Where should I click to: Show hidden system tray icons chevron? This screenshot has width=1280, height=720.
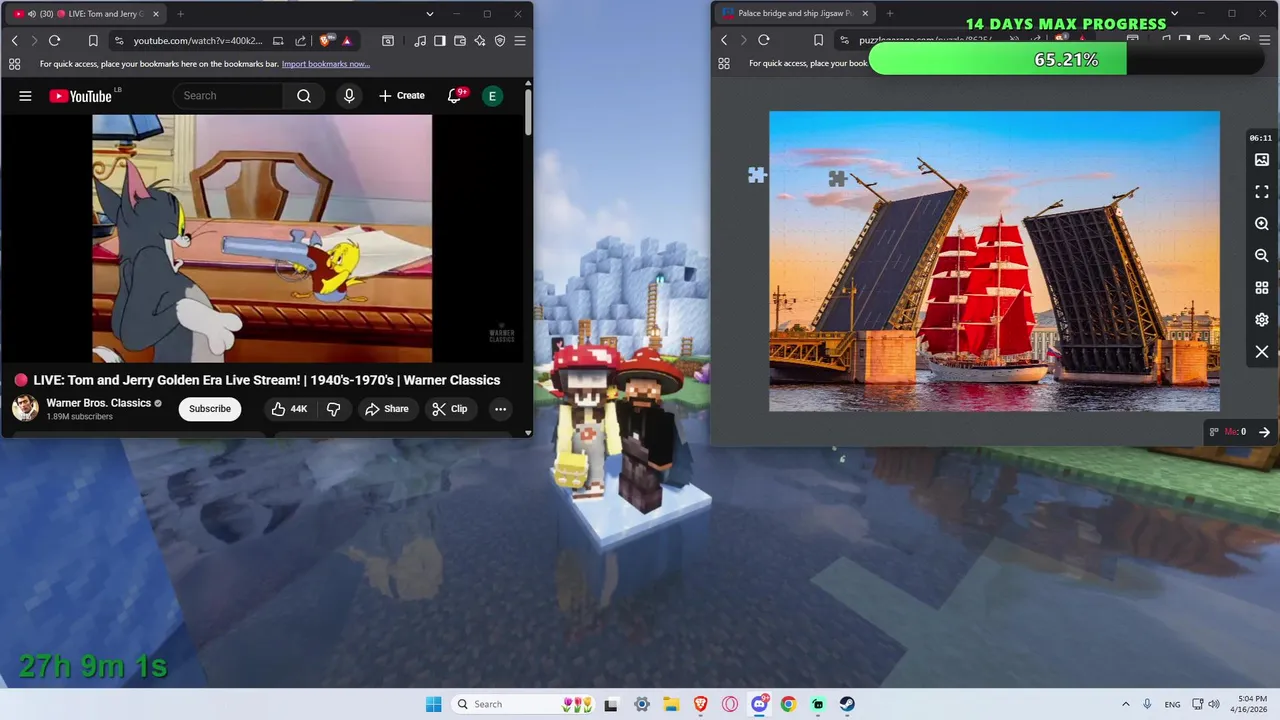tap(1126, 704)
